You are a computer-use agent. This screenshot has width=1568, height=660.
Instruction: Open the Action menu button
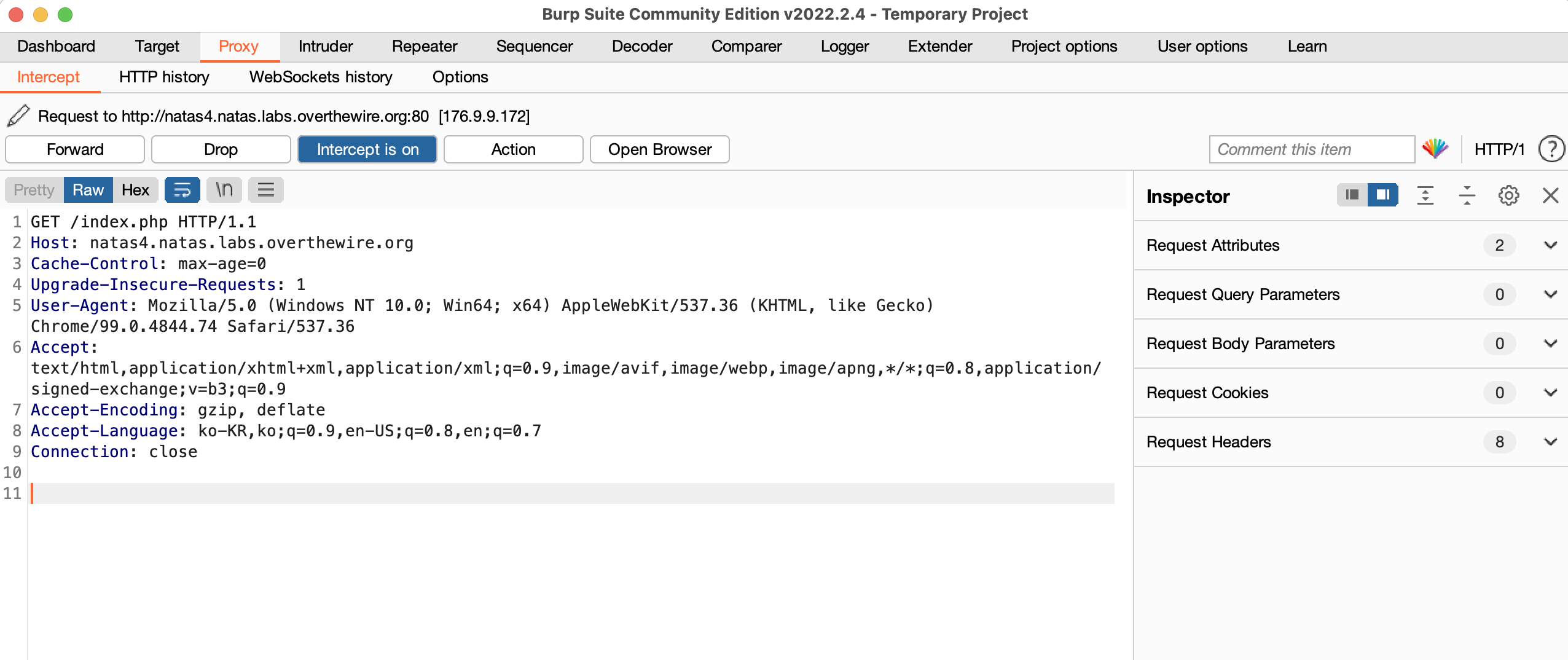[x=514, y=149]
